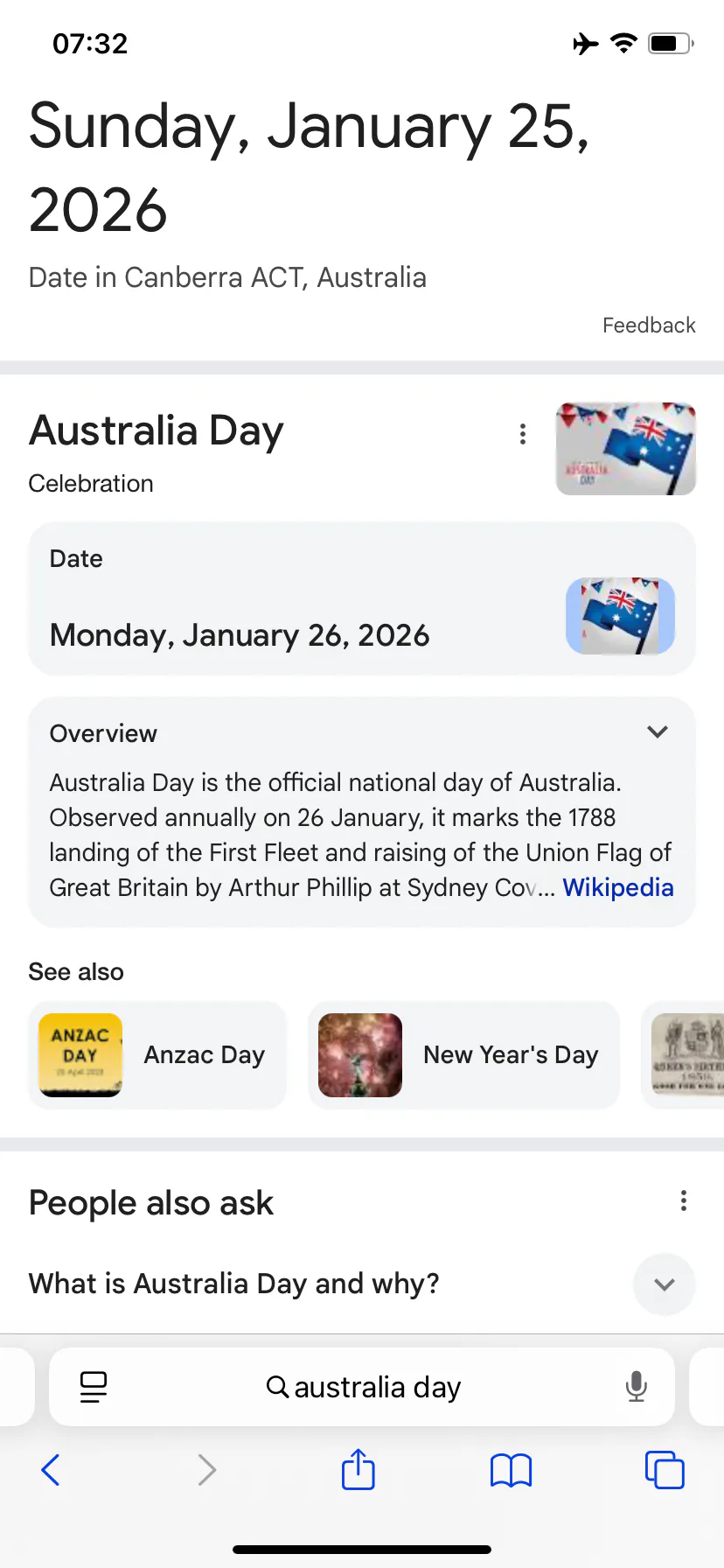Tap the flag image in Date card
This screenshot has height=1568, width=724.
point(621,616)
